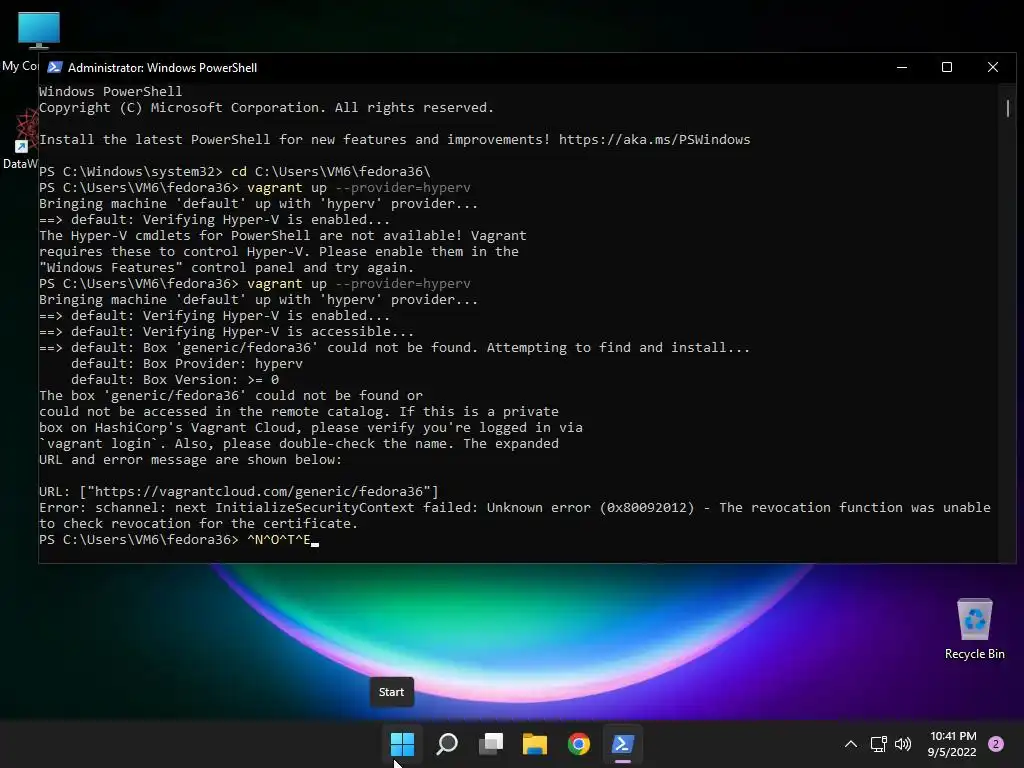The width and height of the screenshot is (1024, 768).
Task: Click the "Error: schannel" message line
Action: point(515,507)
